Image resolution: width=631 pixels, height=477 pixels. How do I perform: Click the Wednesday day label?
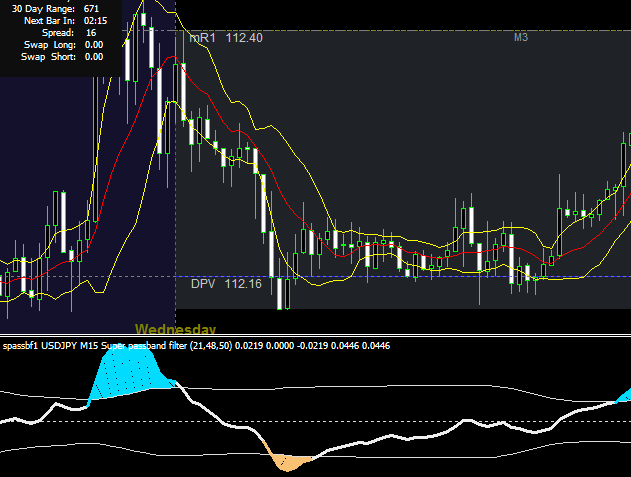(x=175, y=328)
